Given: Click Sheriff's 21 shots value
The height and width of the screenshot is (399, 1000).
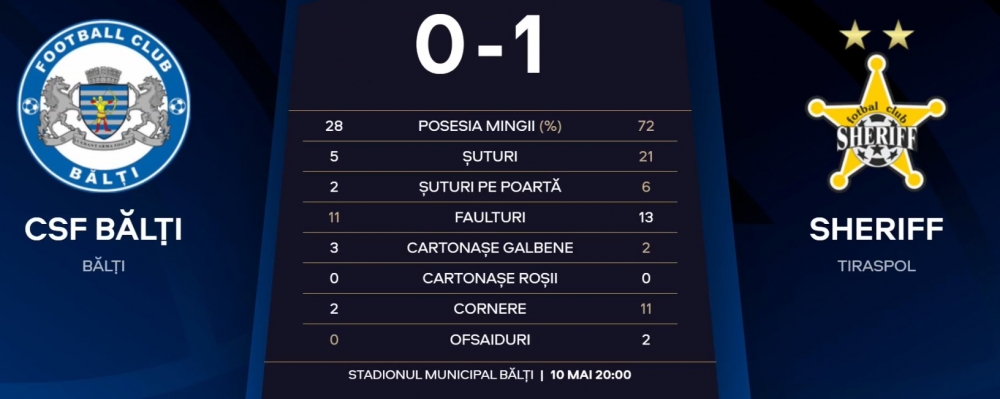Looking at the screenshot, I should click(x=646, y=157).
